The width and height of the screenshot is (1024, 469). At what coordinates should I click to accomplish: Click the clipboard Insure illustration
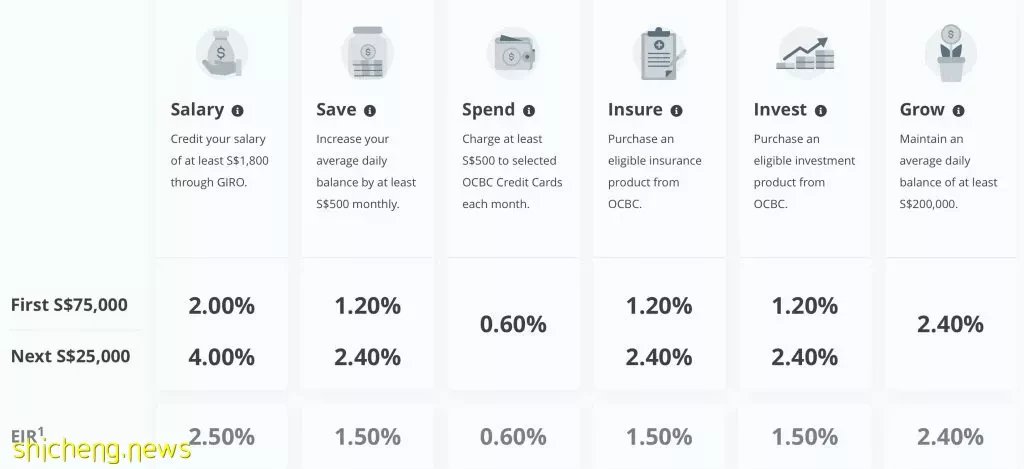pyautogui.click(x=659, y=53)
